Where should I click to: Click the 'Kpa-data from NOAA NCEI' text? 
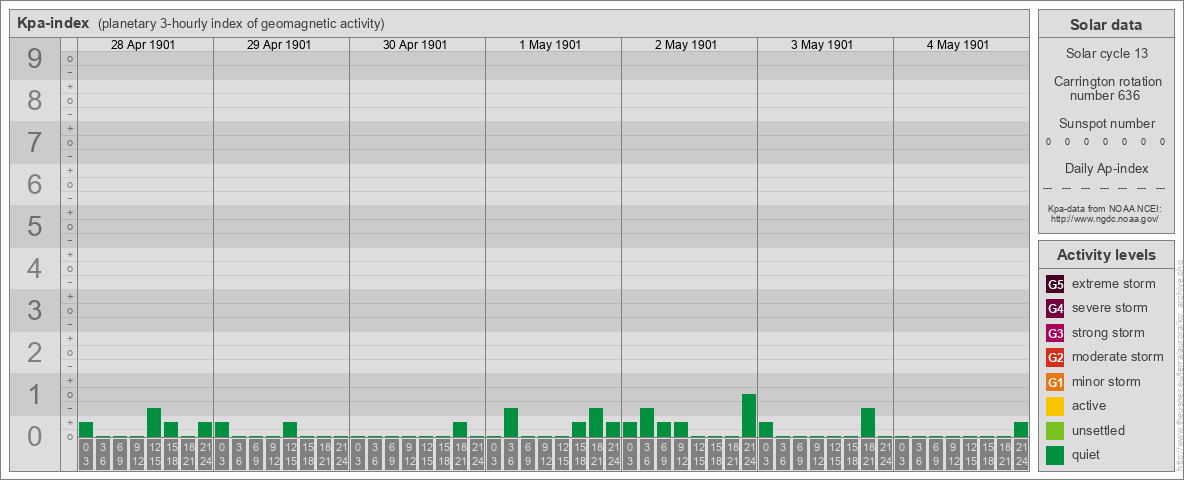1104,208
